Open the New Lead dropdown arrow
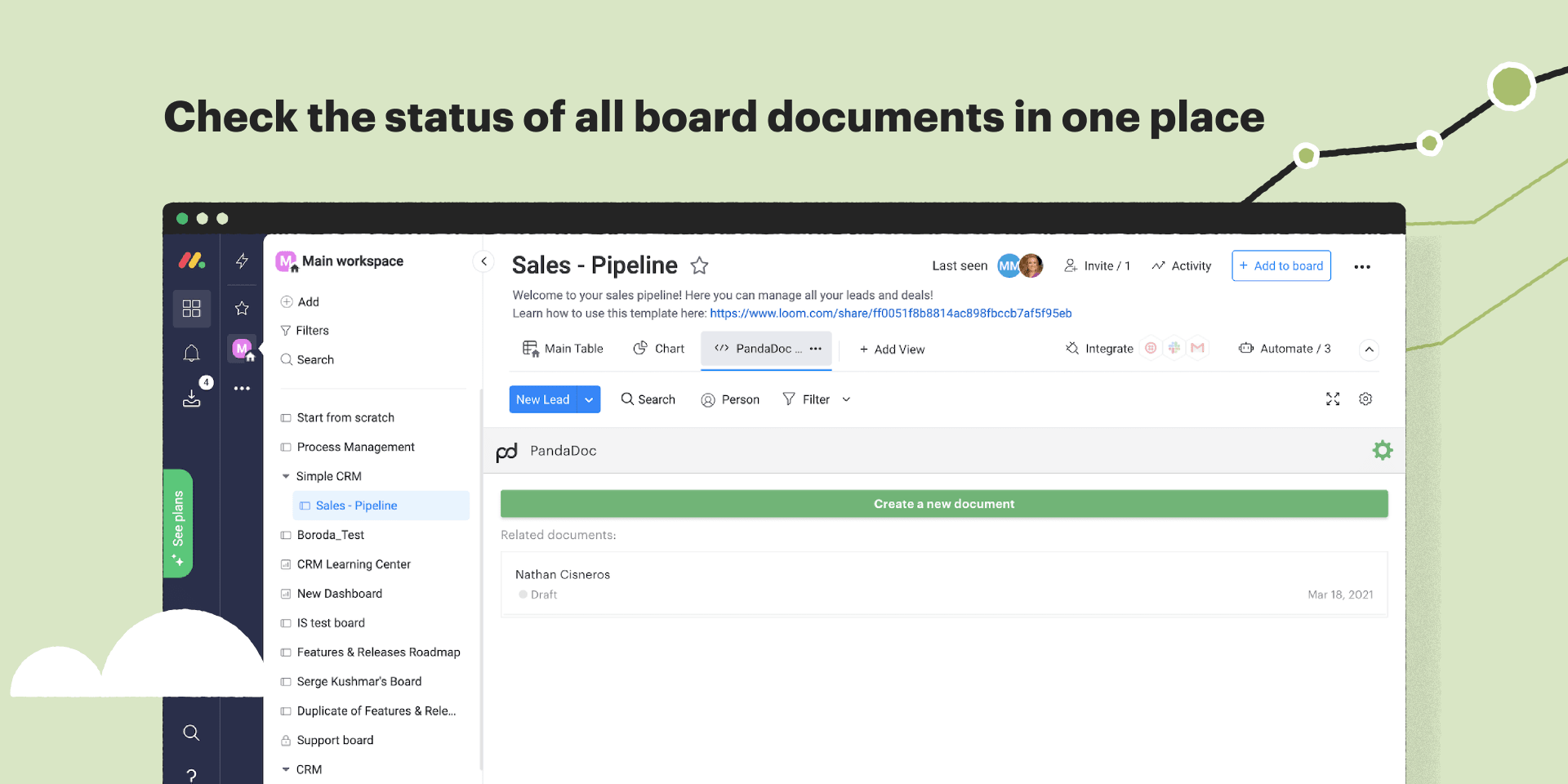The image size is (1568, 784). [589, 399]
